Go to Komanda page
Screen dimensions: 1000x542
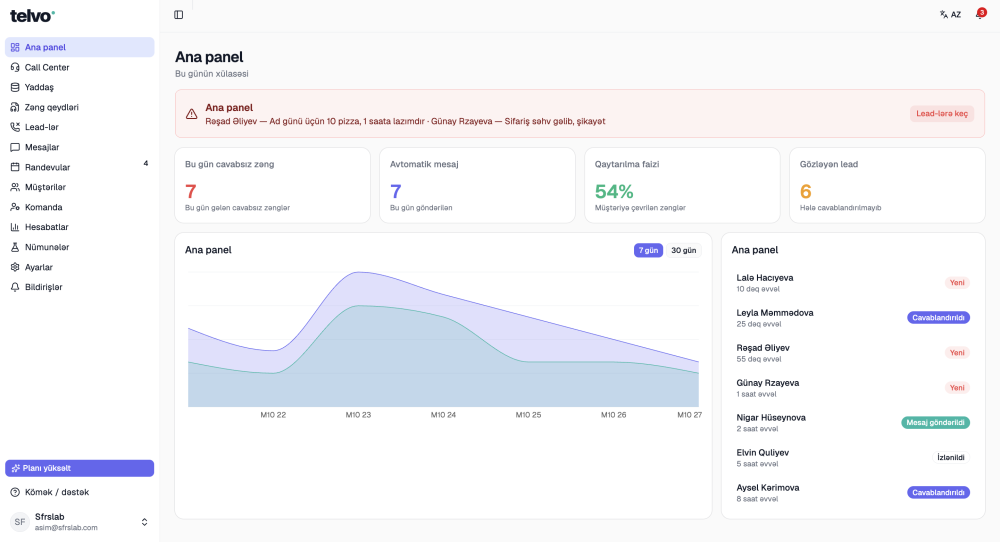coord(80,207)
